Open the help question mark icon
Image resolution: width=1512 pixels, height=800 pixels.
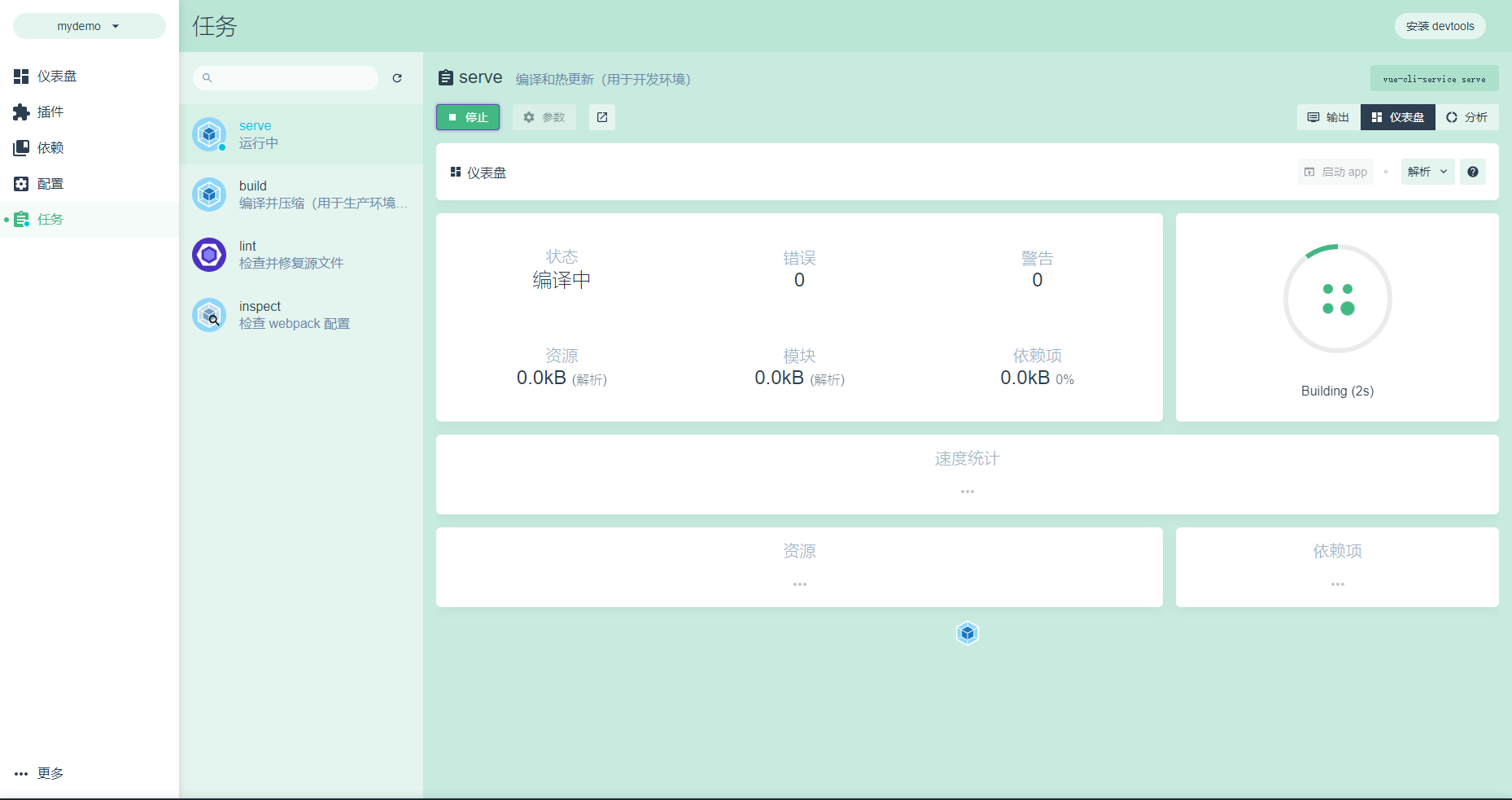[x=1472, y=172]
